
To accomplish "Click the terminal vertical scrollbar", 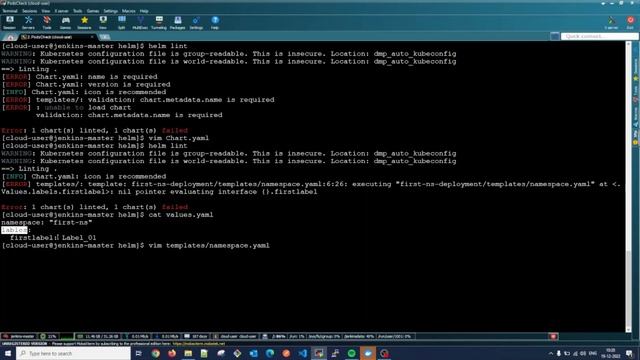I will 629,186.
